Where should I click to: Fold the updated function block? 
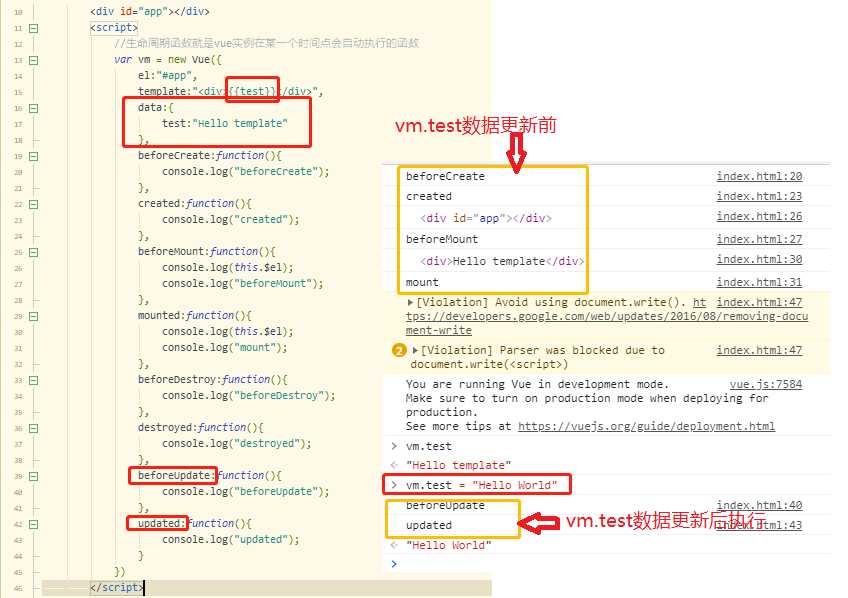click(34, 524)
